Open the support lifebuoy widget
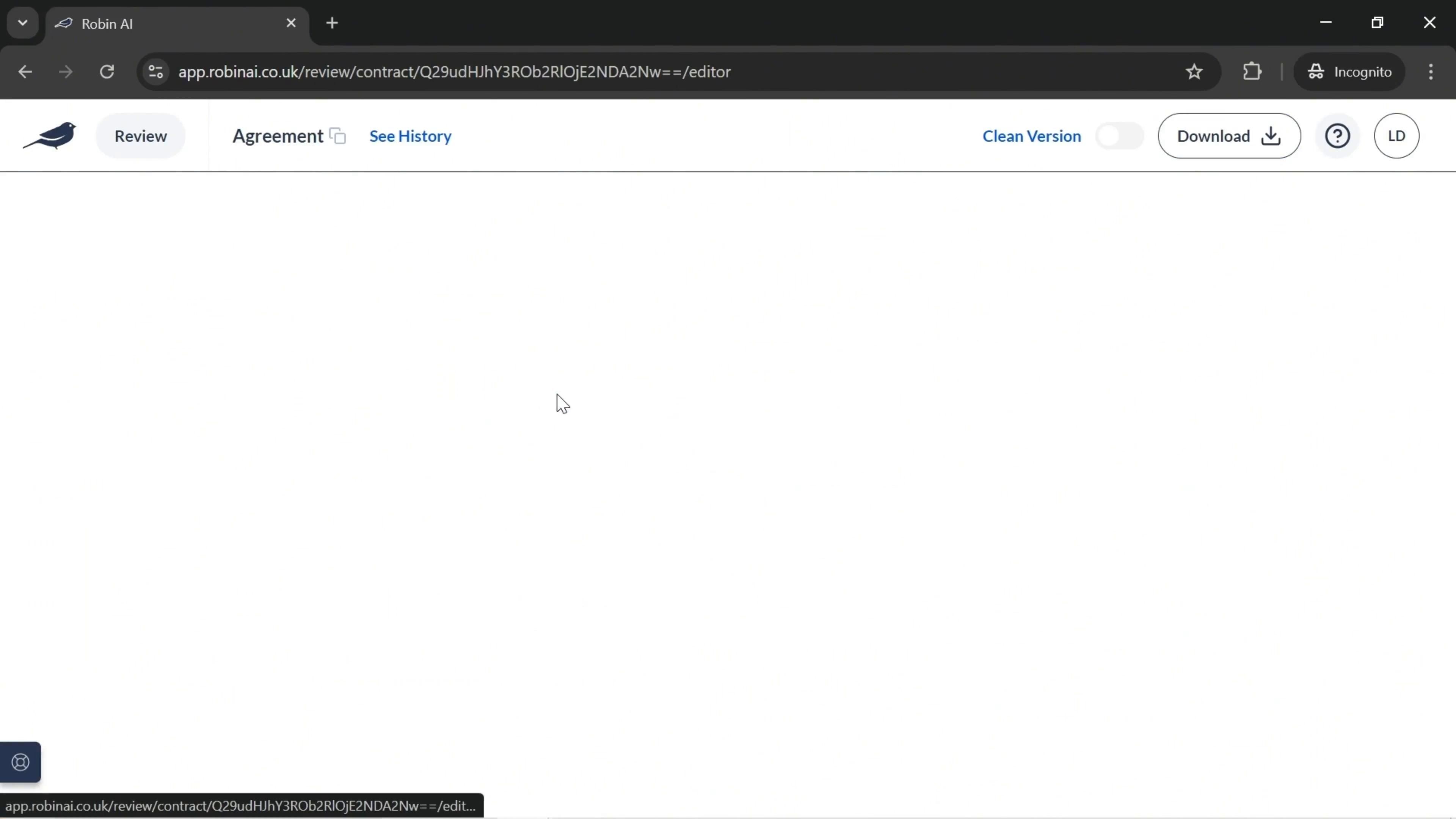This screenshot has width=1456, height=819. (20, 762)
